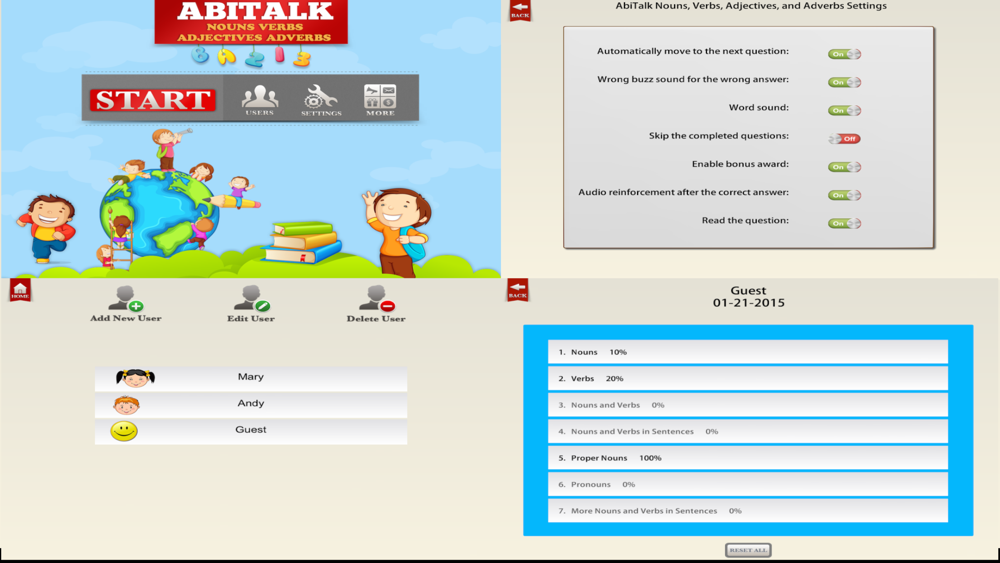Image resolution: width=1000 pixels, height=563 pixels.
Task: Open '7. More Nouns and Verbs in Sentences'
Action: click(747, 511)
